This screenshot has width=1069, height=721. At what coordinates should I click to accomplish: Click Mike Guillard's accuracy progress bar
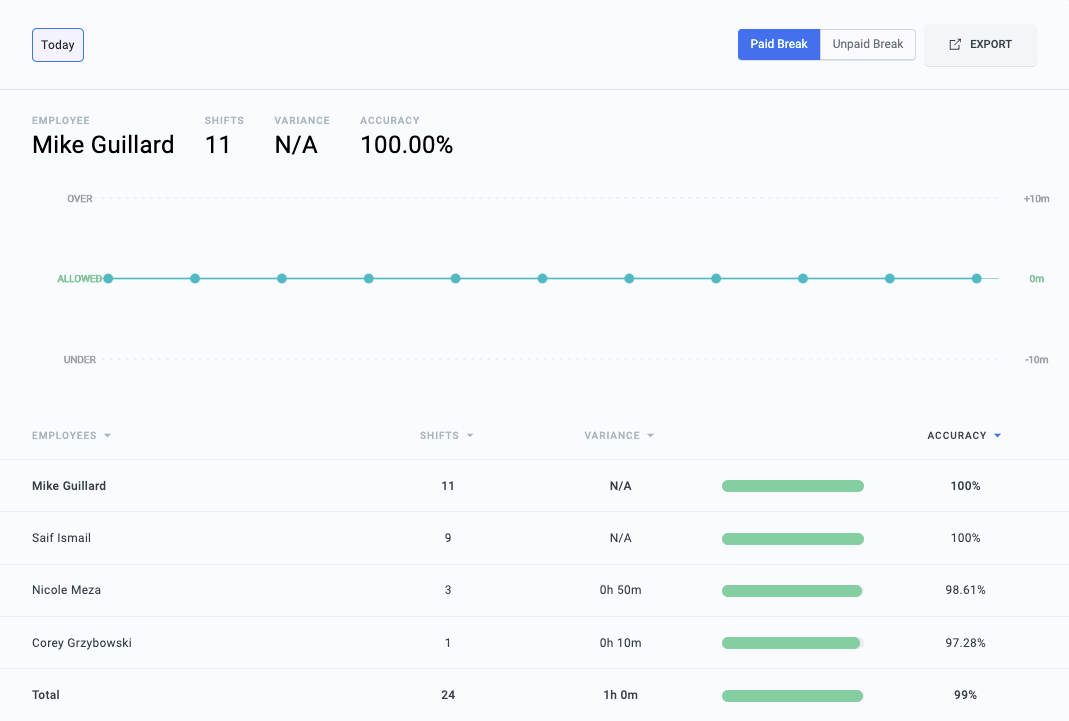click(x=792, y=486)
